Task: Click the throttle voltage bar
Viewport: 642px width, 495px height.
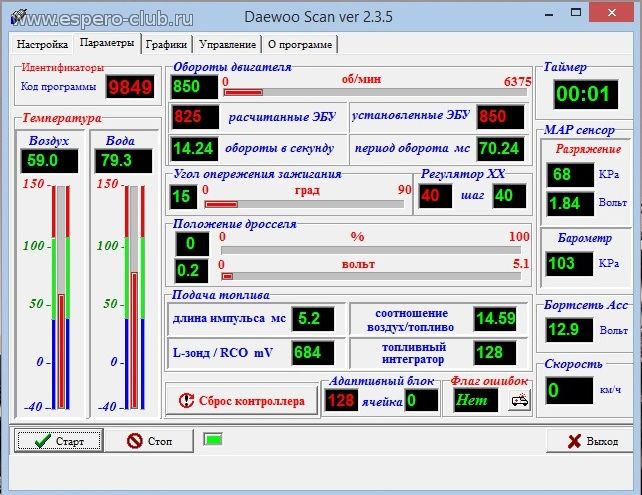Action: pos(371,276)
